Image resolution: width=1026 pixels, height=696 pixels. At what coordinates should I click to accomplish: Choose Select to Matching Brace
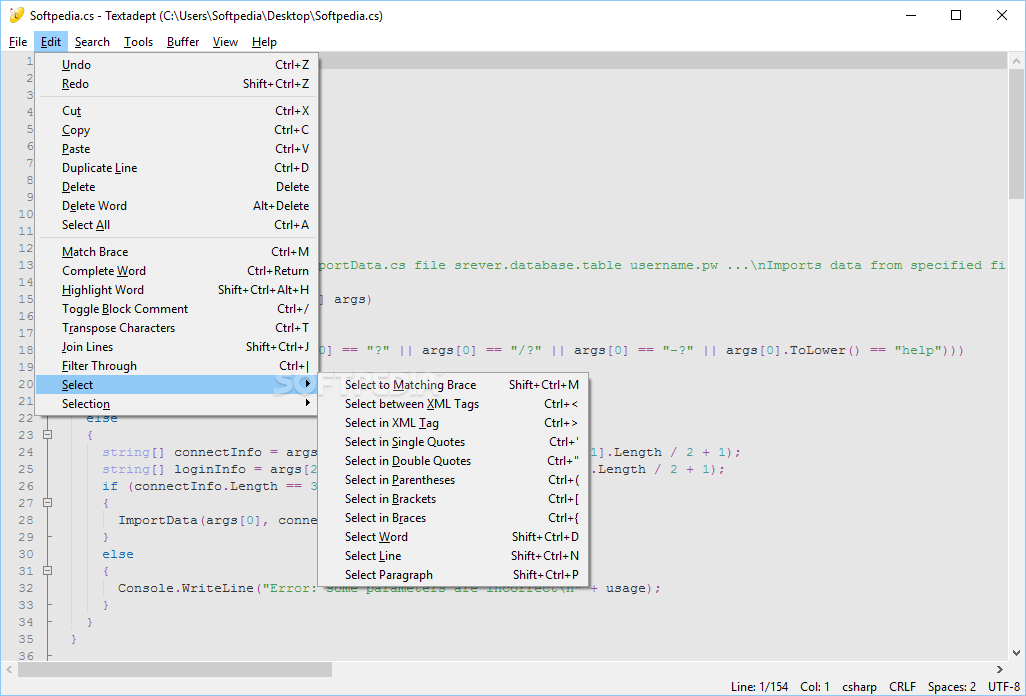click(453, 385)
